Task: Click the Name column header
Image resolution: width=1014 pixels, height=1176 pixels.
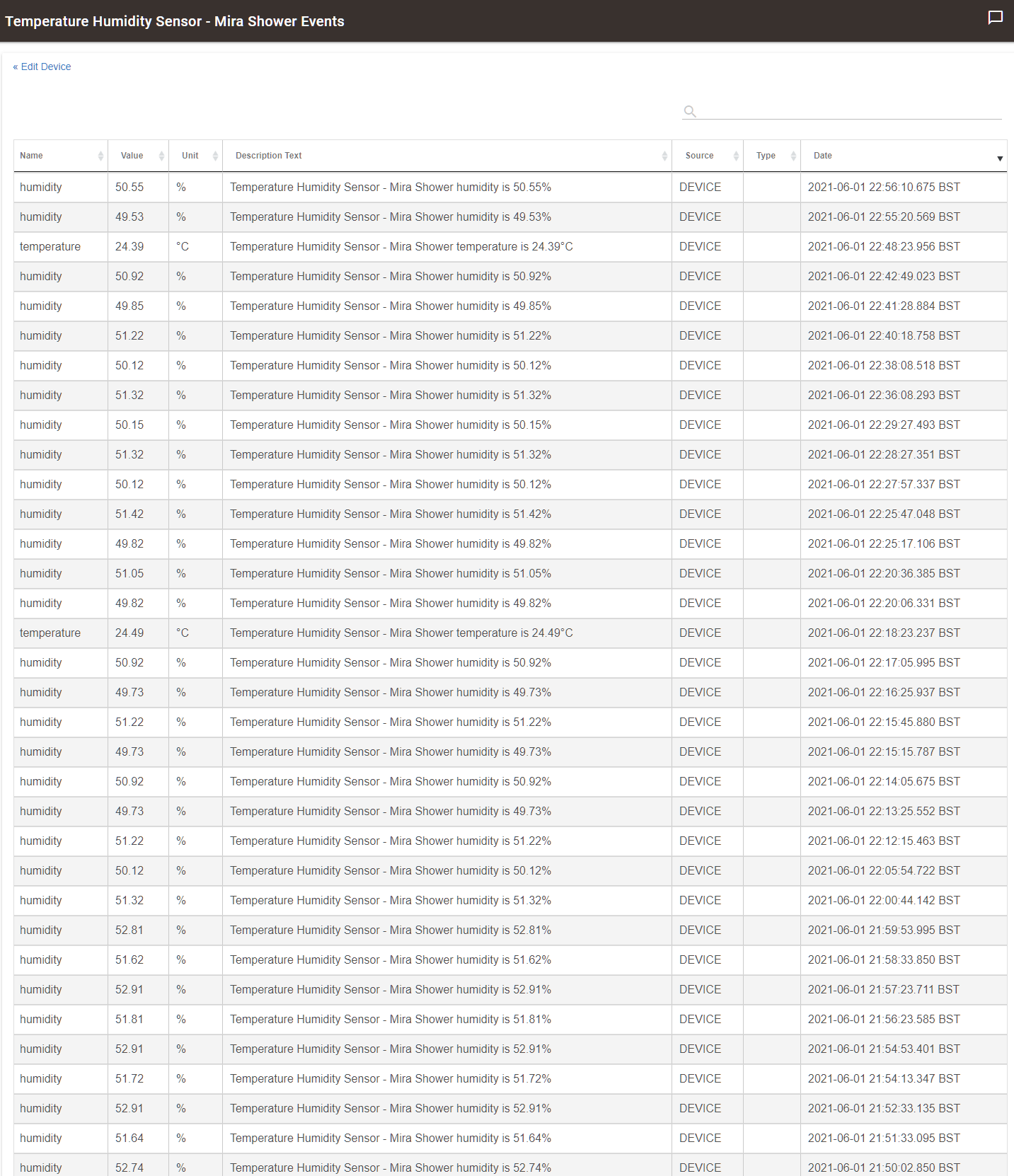Action: pos(61,156)
